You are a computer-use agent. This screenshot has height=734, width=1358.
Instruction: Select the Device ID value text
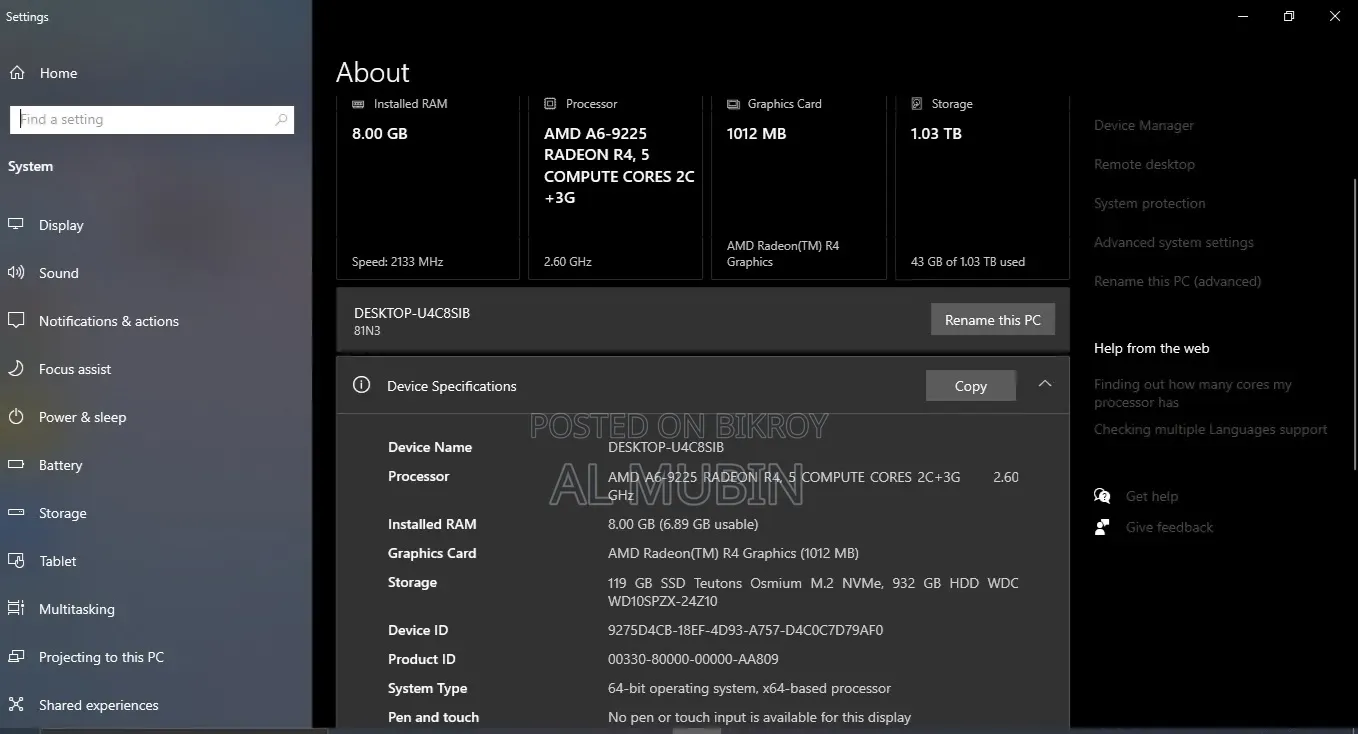pos(746,630)
